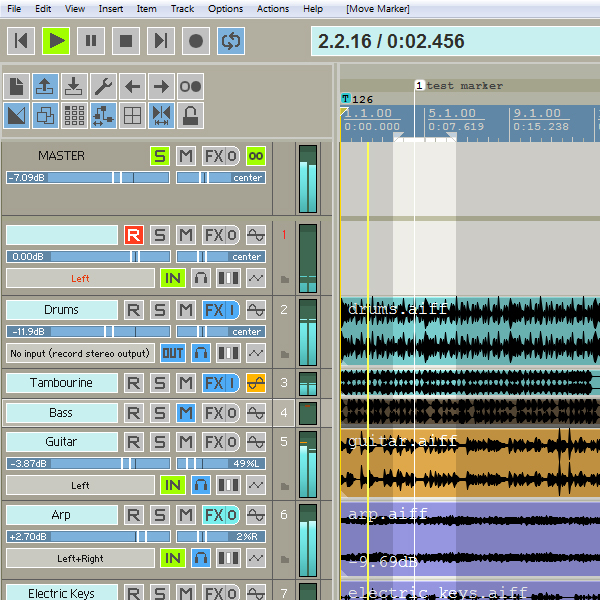The width and height of the screenshot is (600, 600).
Task: Click the transport Record button
Action: (x=195, y=41)
